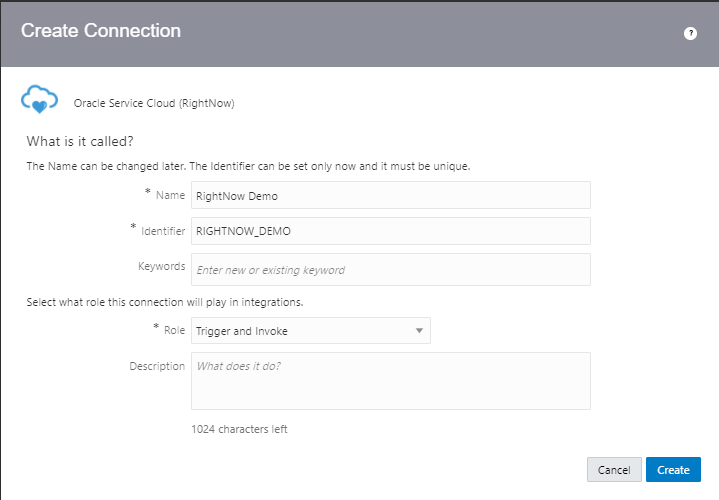Image resolution: width=719 pixels, height=500 pixels.
Task: Click the Keywords field label
Action: point(161,266)
